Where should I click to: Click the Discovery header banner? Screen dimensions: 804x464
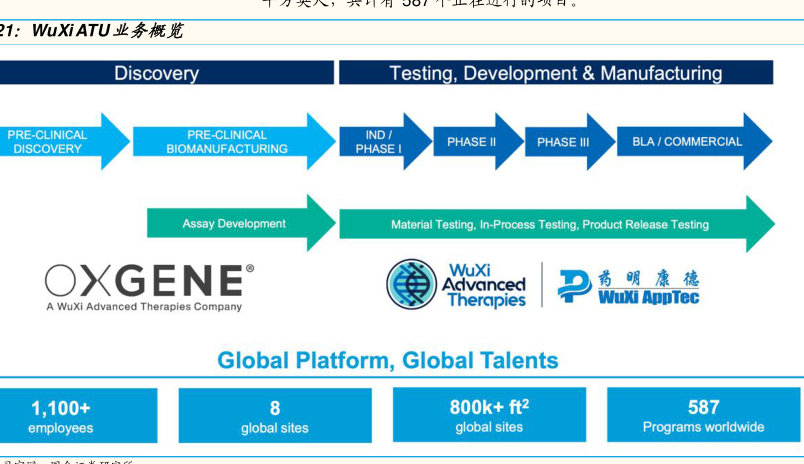click(167, 73)
